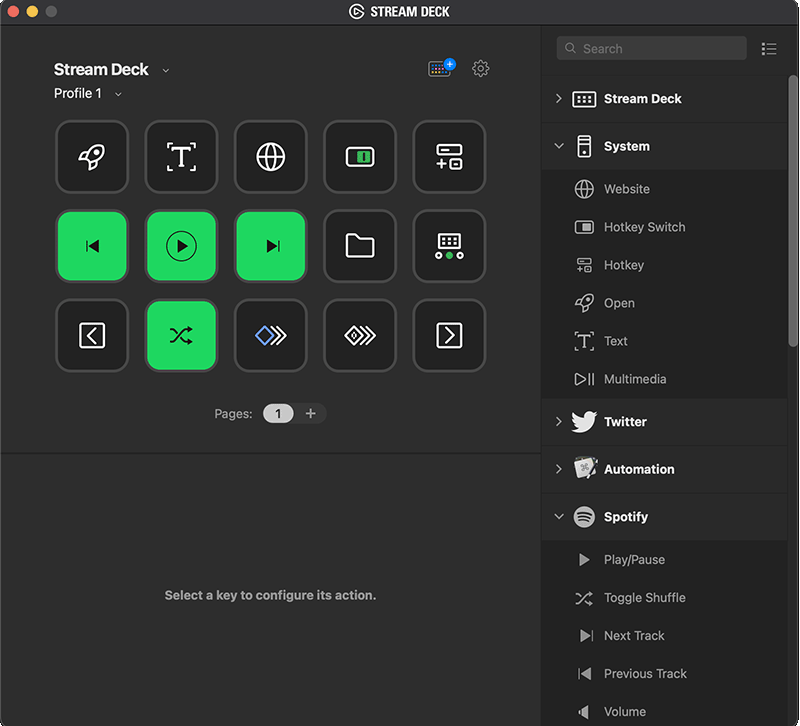Viewport: 800px width, 726px height.
Task: Select page 1 in the Pages control
Action: (x=277, y=413)
